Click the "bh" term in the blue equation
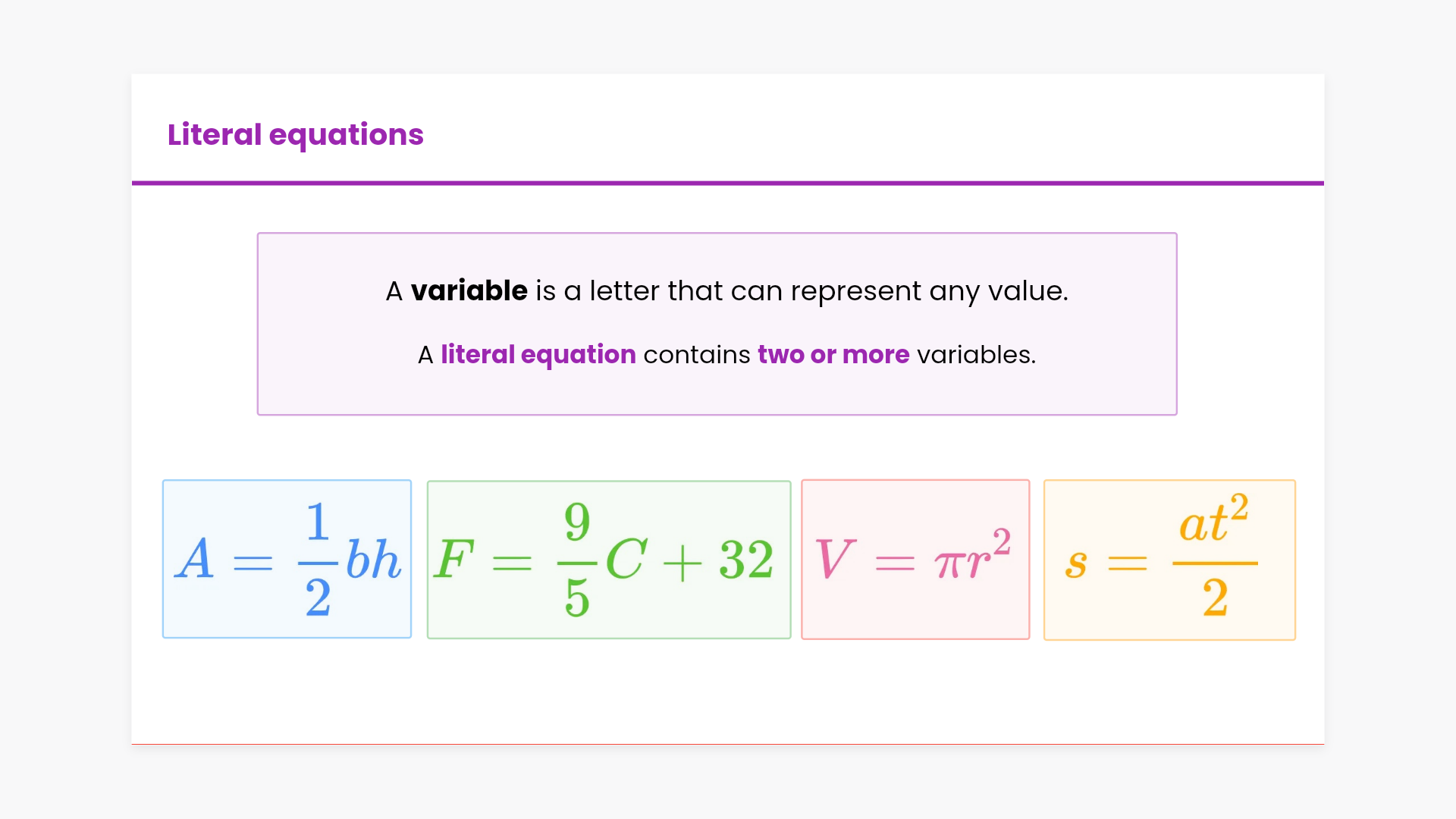This screenshot has height=819, width=1456. [373, 560]
